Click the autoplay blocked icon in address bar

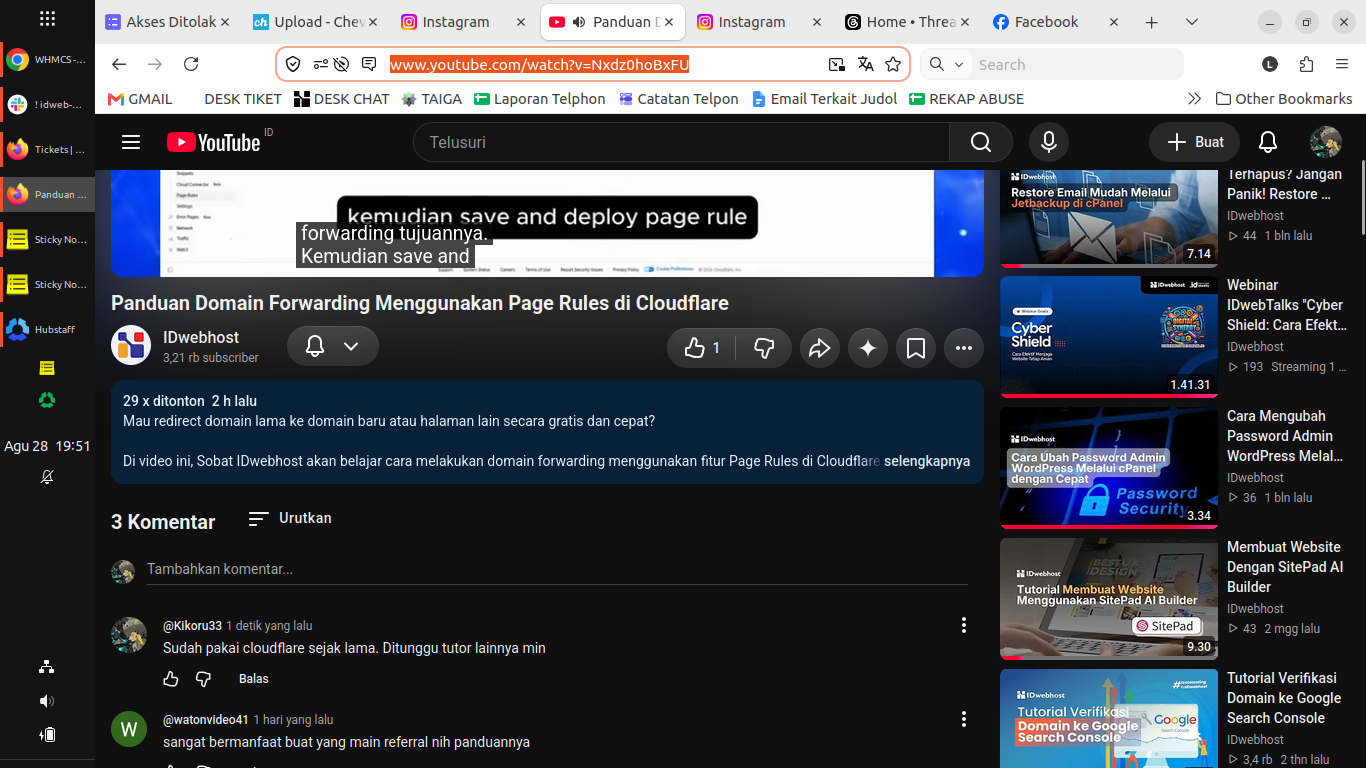341,64
